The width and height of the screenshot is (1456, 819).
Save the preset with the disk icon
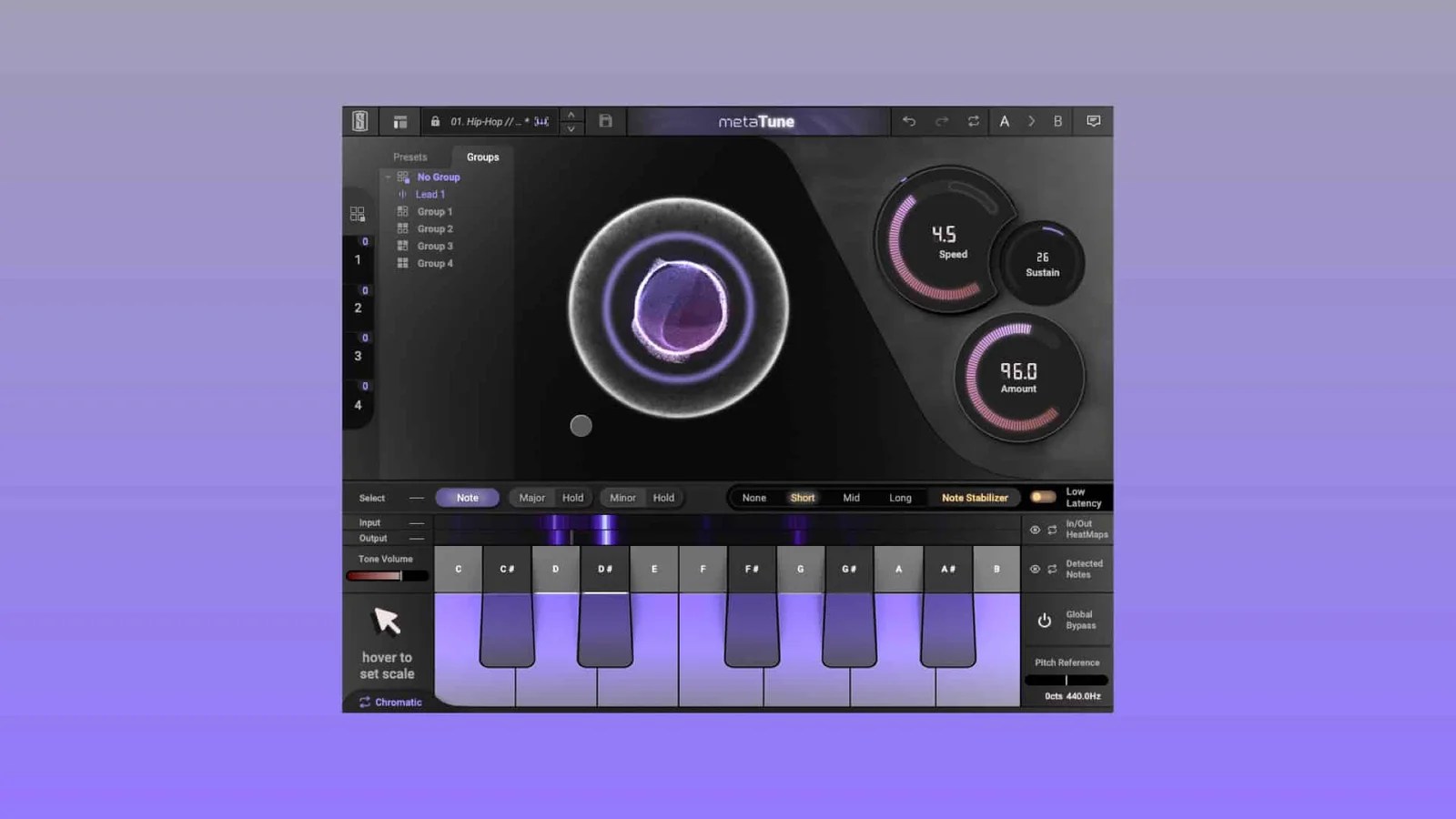607,121
